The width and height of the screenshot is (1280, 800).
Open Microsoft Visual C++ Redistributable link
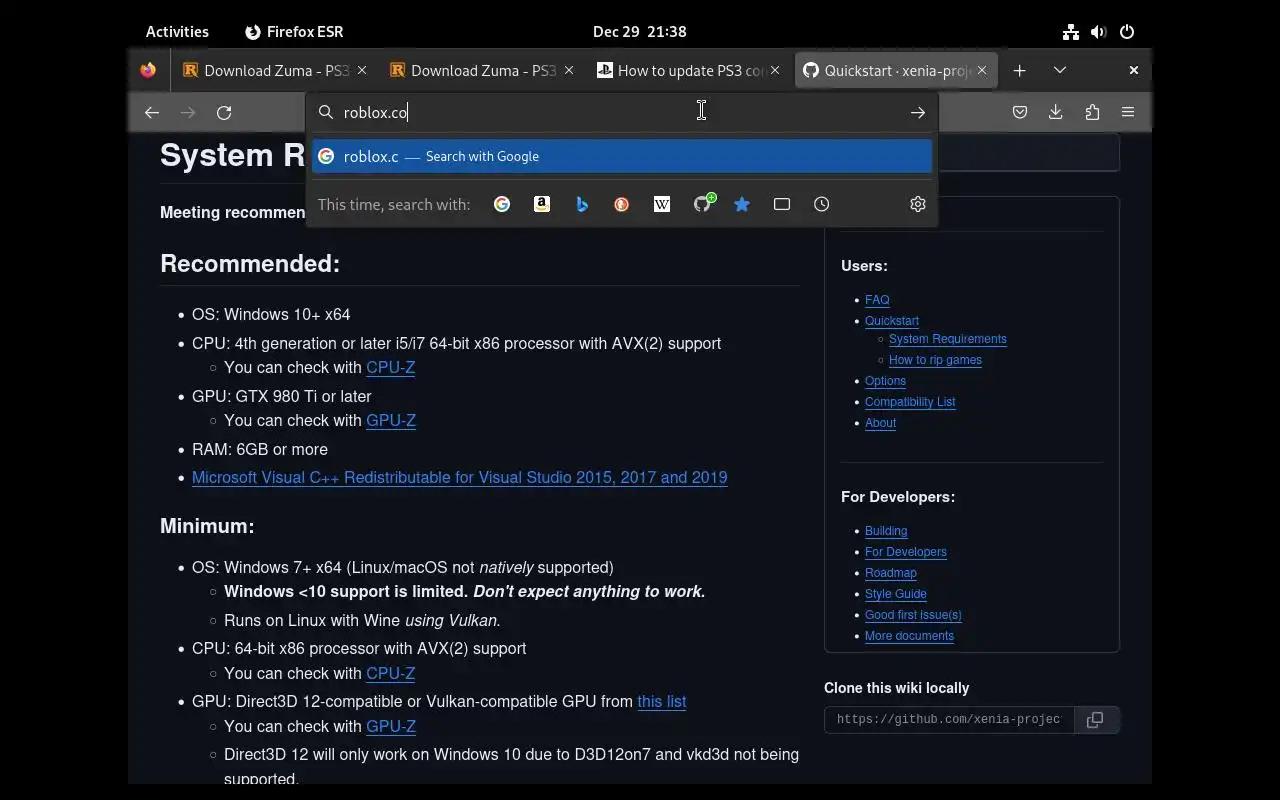pos(460,478)
